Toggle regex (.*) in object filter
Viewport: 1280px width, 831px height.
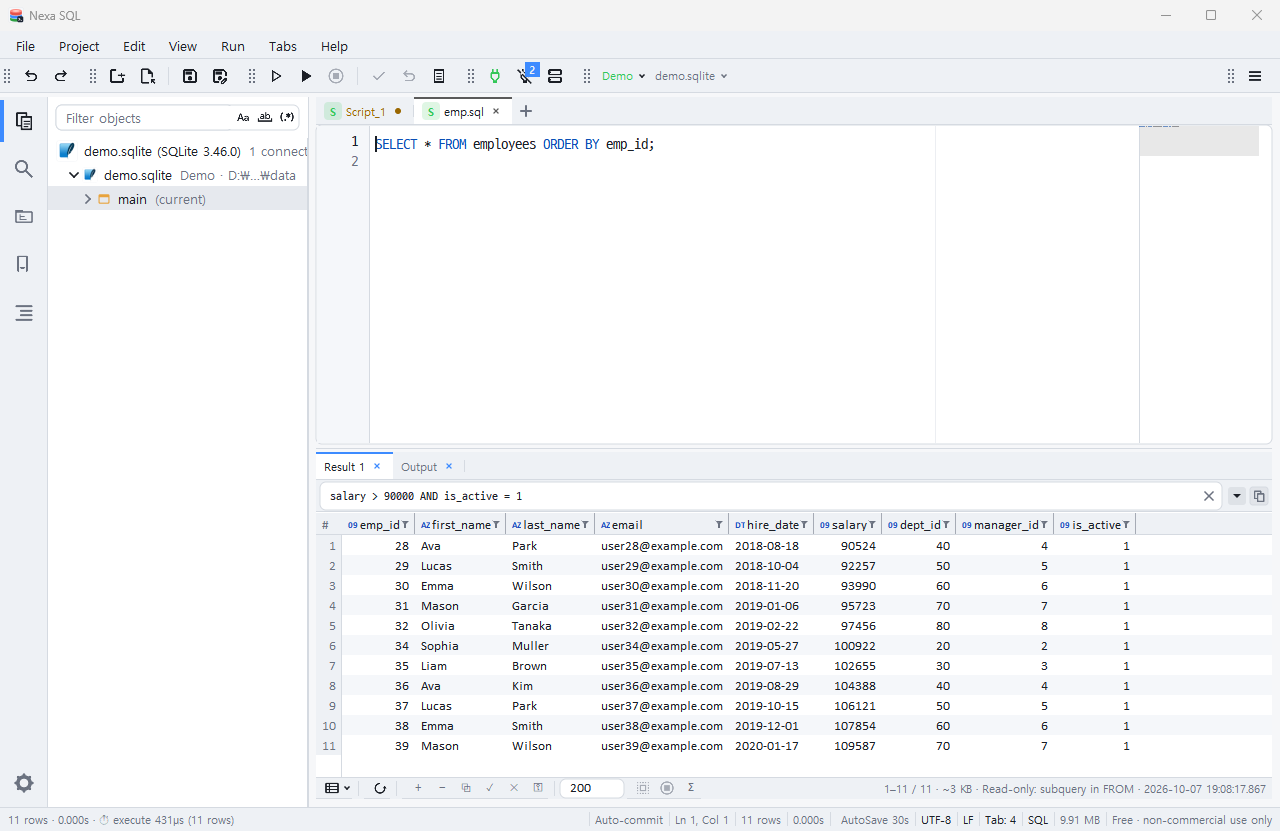pos(287,118)
